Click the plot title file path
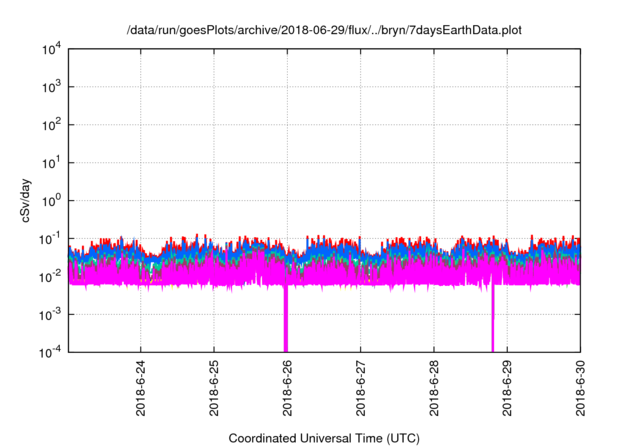Image resolution: width=640 pixels, height=448 pixels. click(324, 30)
